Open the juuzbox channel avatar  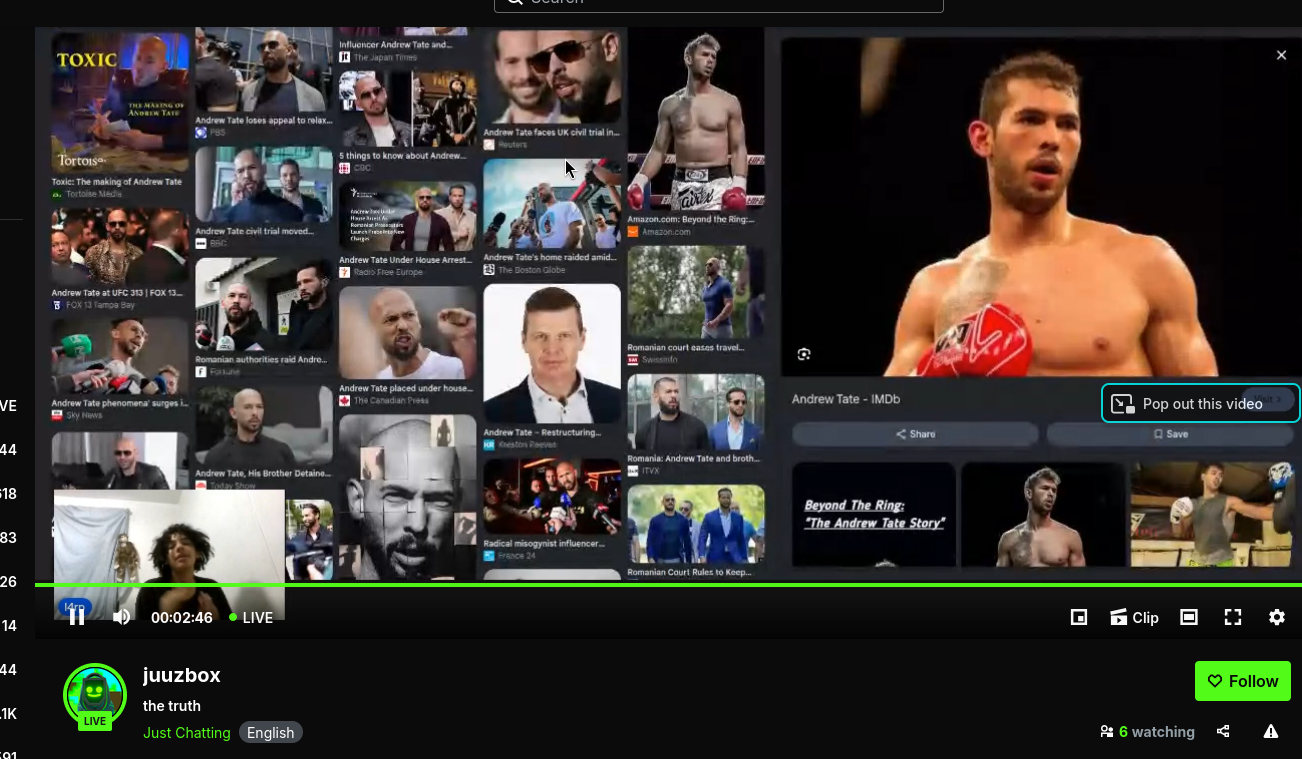95,695
